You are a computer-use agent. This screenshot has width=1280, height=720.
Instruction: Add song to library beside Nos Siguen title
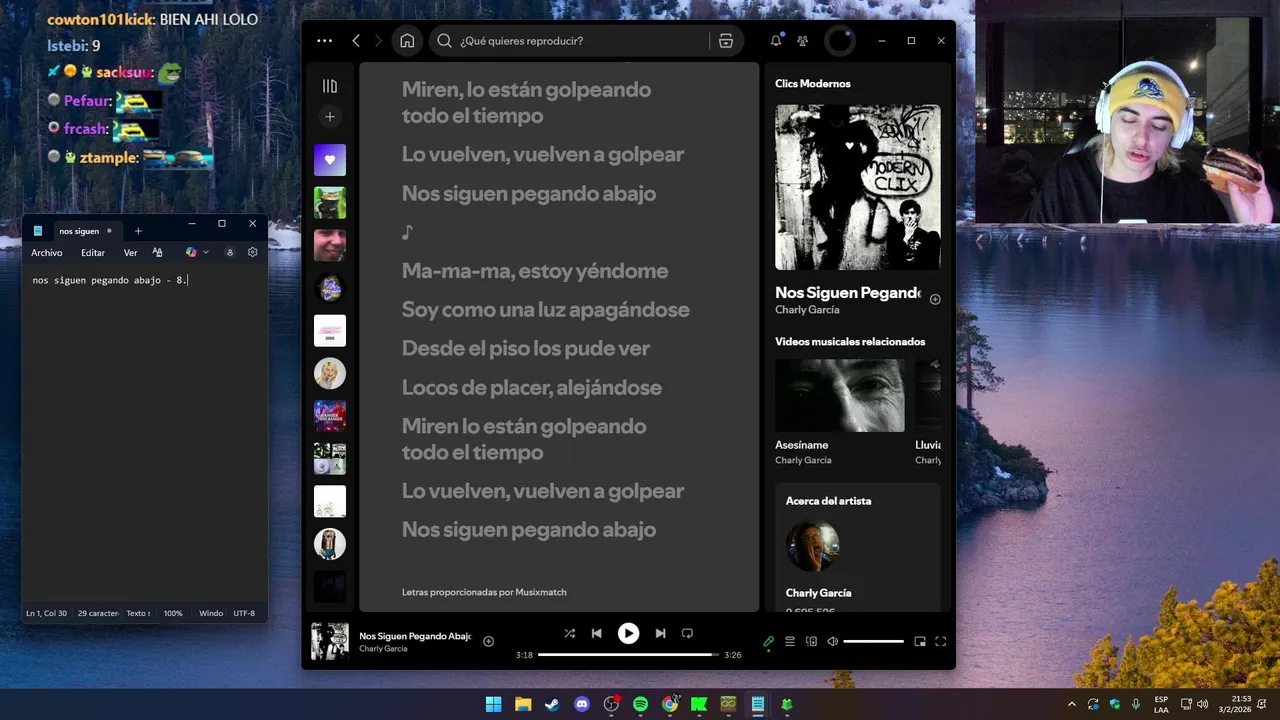(935, 299)
